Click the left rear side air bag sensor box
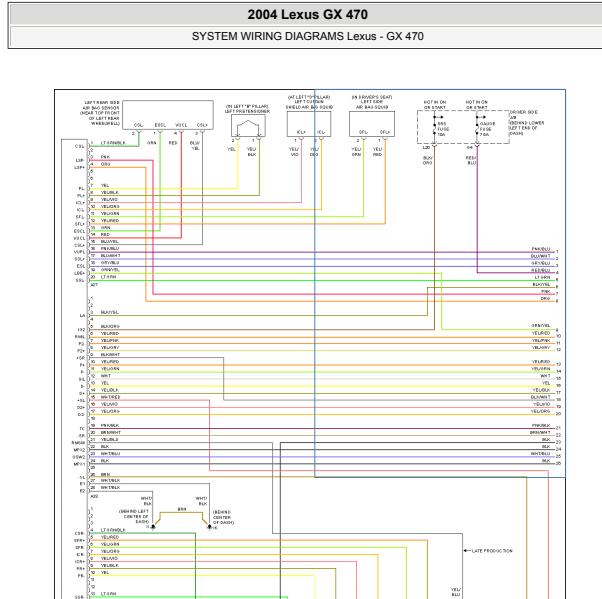This screenshot has width=602, height=599. [x=168, y=115]
